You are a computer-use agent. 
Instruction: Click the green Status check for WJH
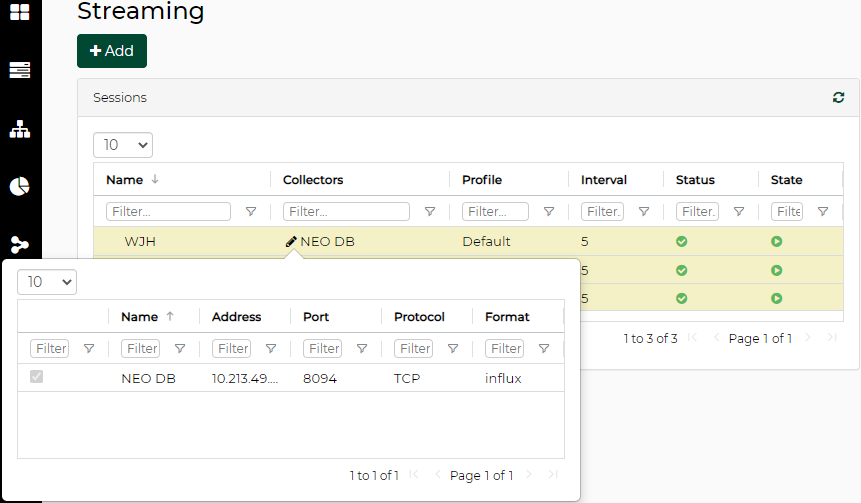pyautogui.click(x=682, y=241)
